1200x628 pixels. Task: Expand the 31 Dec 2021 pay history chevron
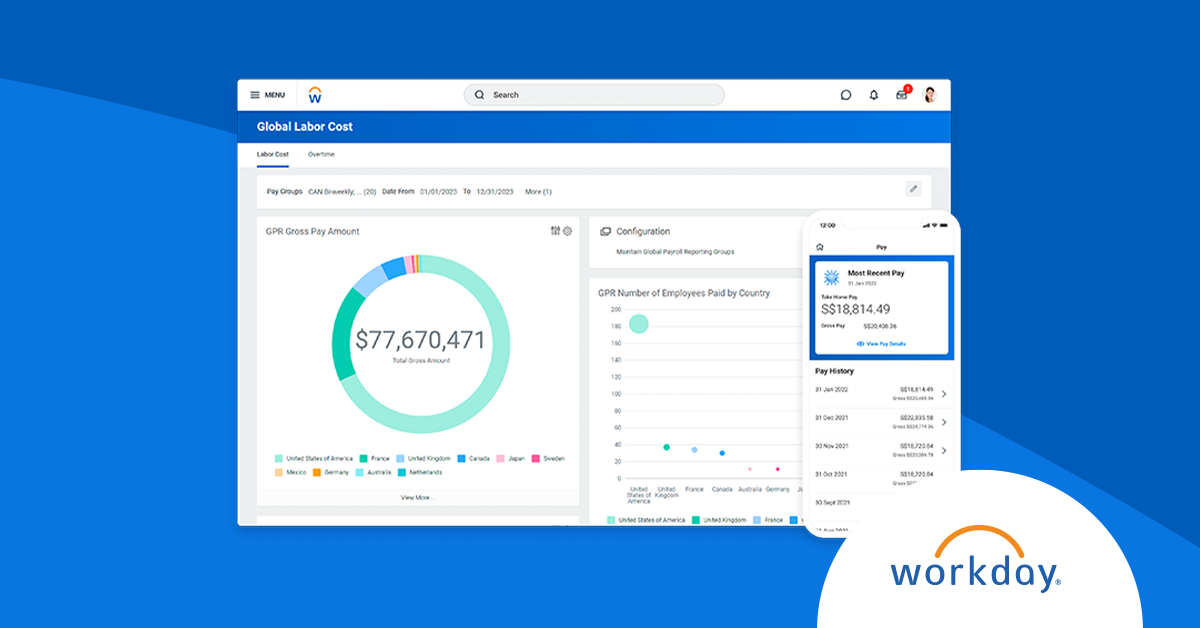[x=944, y=422]
